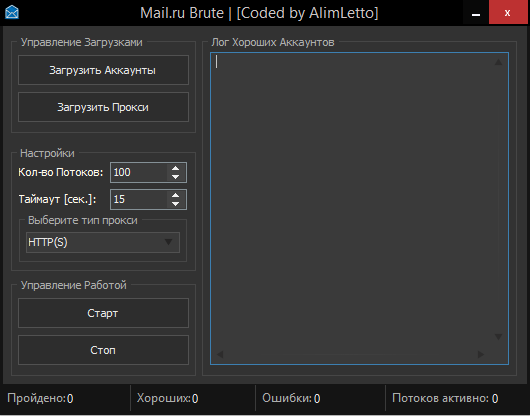The height and width of the screenshot is (416, 530).
Task: Focus the Кол-во Потоков number field
Action: tap(139, 172)
